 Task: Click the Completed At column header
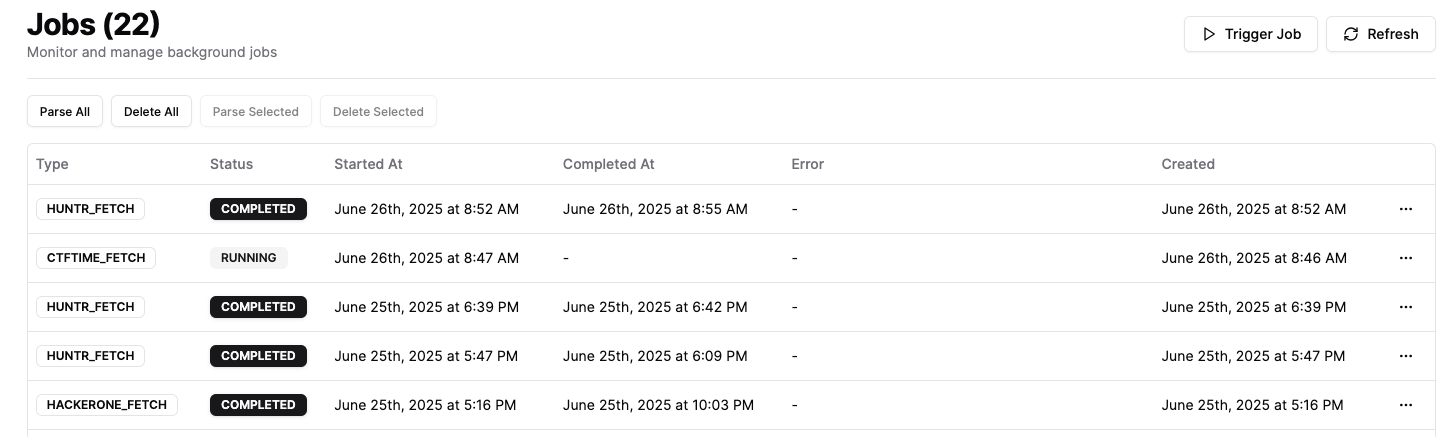coord(609,164)
